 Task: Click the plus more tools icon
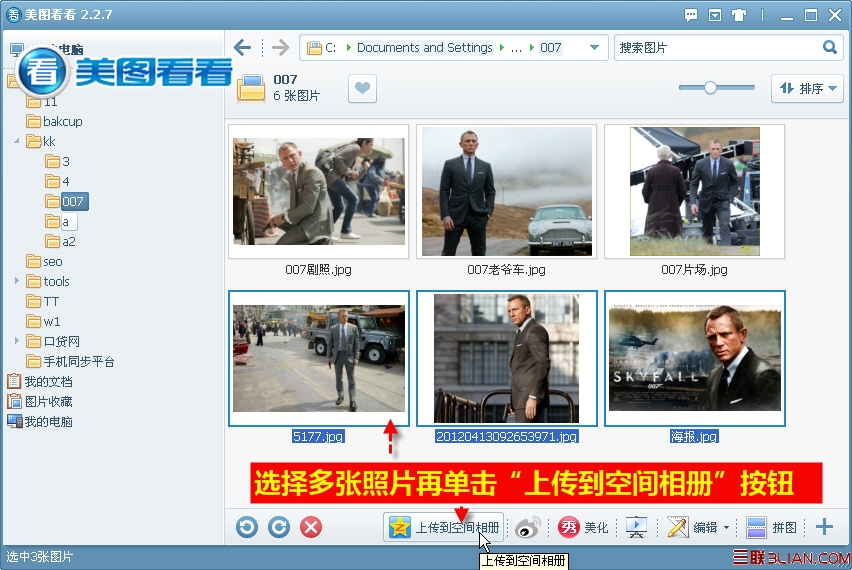pyautogui.click(x=824, y=527)
